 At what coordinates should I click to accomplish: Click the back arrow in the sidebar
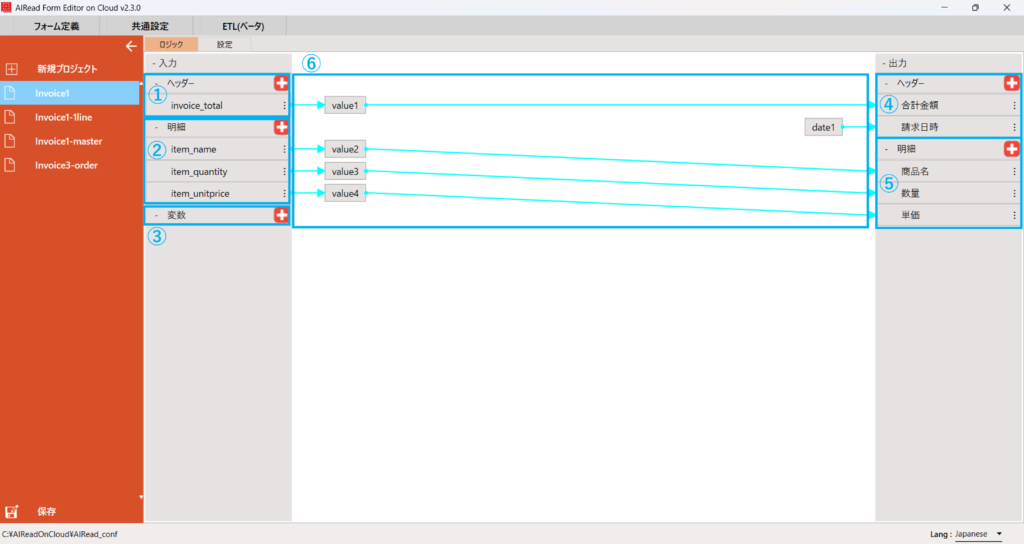[130, 46]
